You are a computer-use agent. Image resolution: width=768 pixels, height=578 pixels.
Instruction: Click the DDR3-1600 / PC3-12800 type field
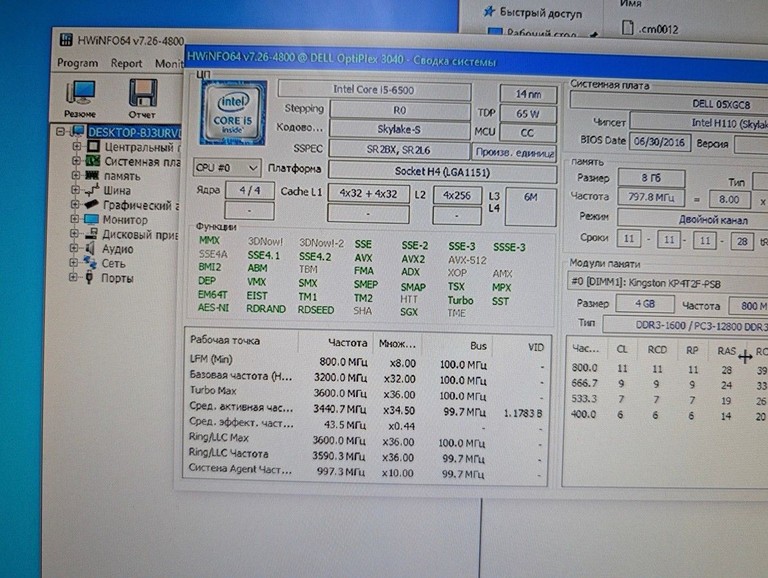pos(686,325)
